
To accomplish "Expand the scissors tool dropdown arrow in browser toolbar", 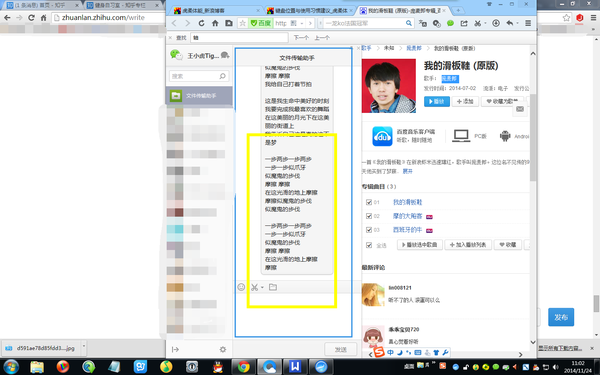I will coord(485,23).
